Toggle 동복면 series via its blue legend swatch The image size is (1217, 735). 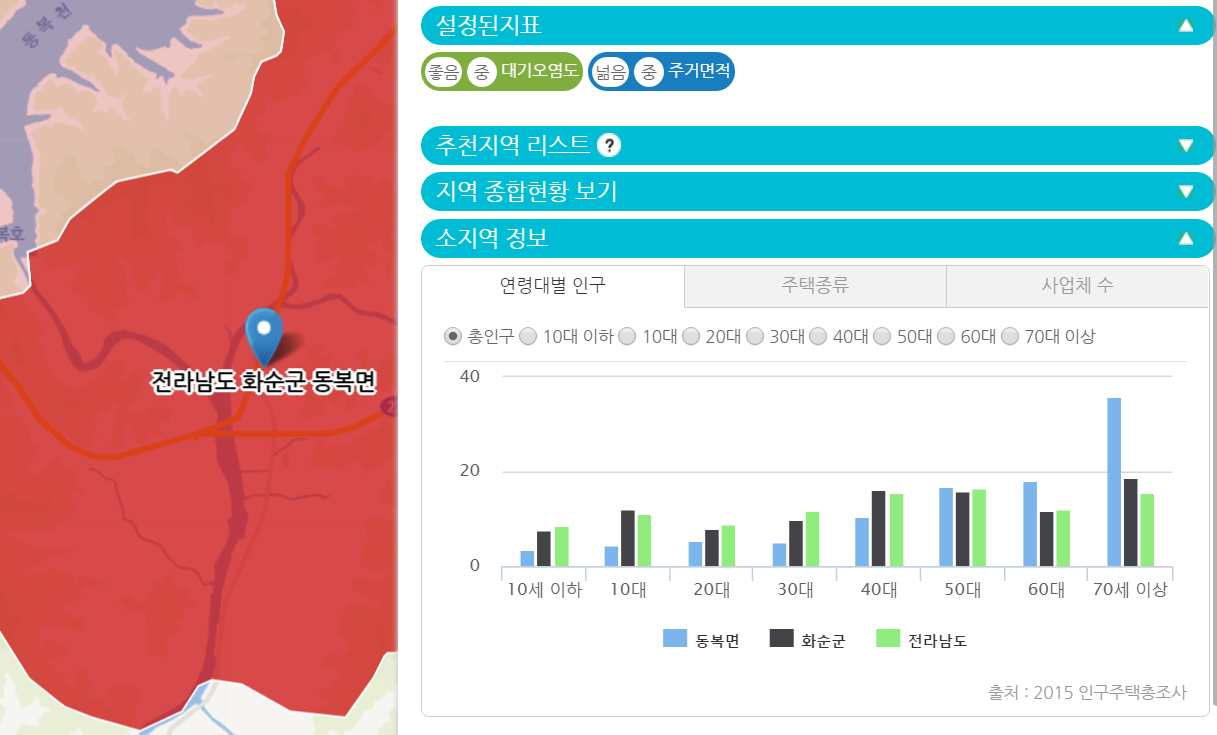(675, 638)
